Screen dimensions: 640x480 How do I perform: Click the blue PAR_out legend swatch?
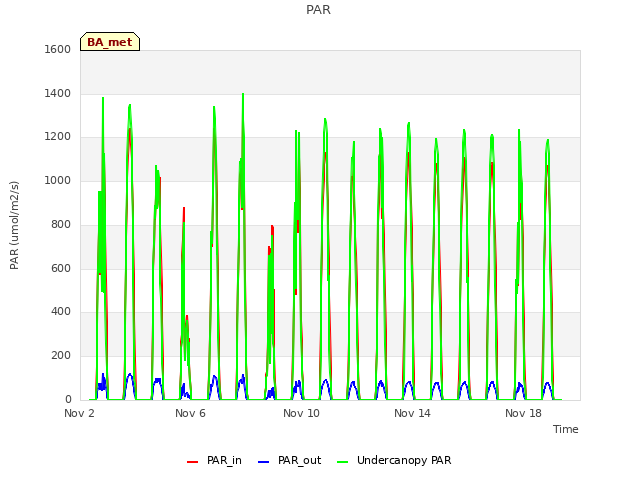pyautogui.click(x=264, y=462)
